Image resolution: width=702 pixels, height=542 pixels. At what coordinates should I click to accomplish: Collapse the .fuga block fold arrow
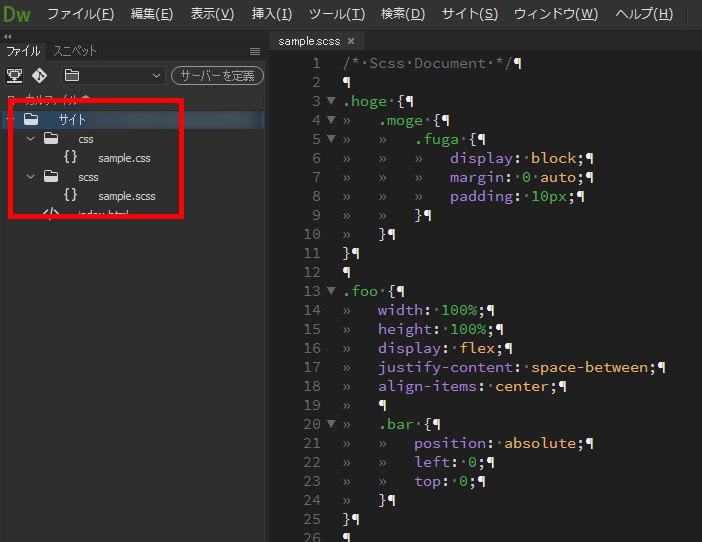[331, 139]
